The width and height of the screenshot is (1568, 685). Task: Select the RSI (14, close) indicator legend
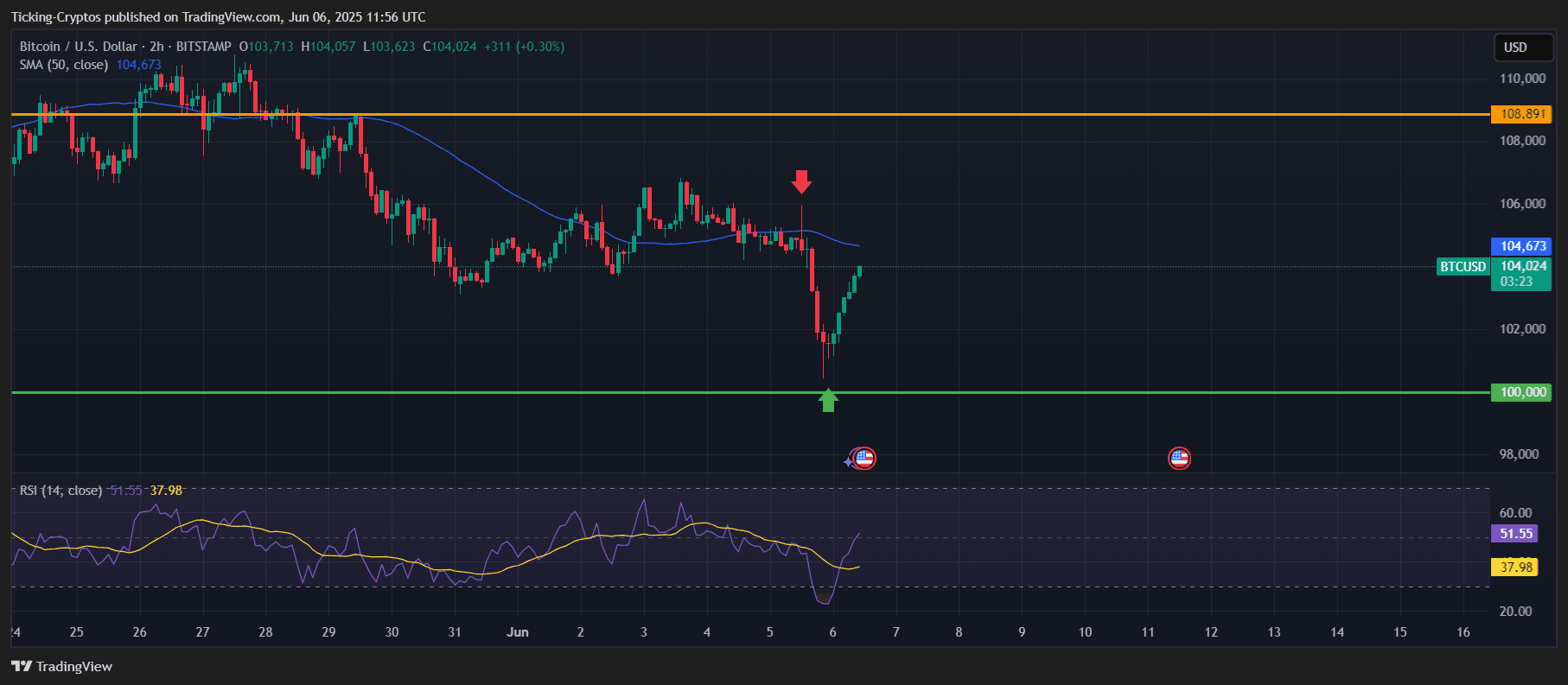point(61,491)
